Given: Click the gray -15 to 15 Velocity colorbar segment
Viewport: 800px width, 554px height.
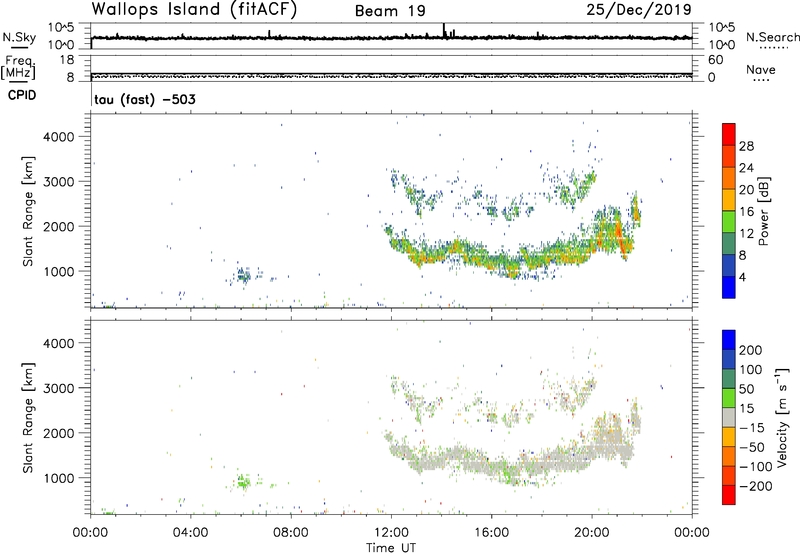Looking at the screenshot, I should [729, 417].
